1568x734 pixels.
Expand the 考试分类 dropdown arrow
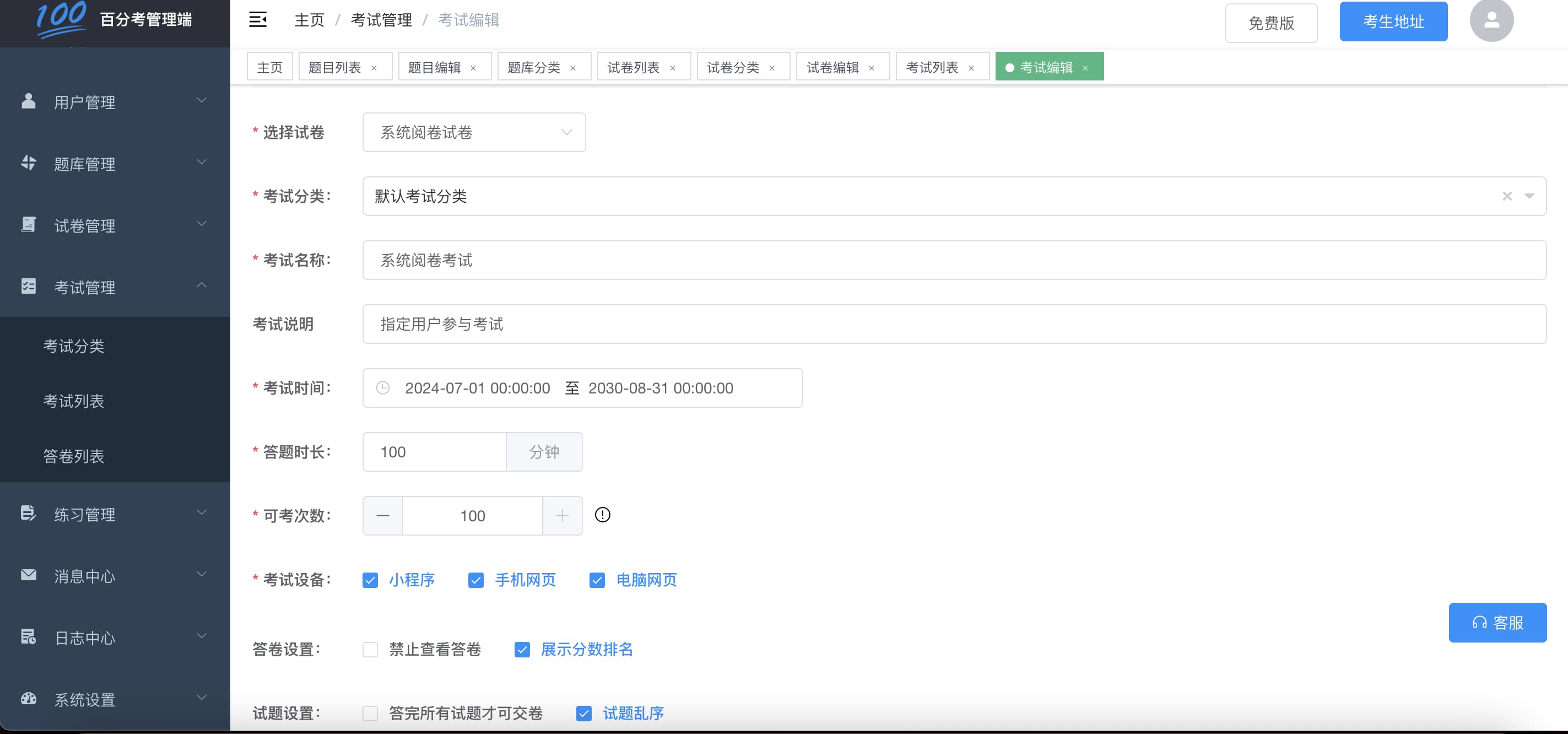click(1529, 196)
